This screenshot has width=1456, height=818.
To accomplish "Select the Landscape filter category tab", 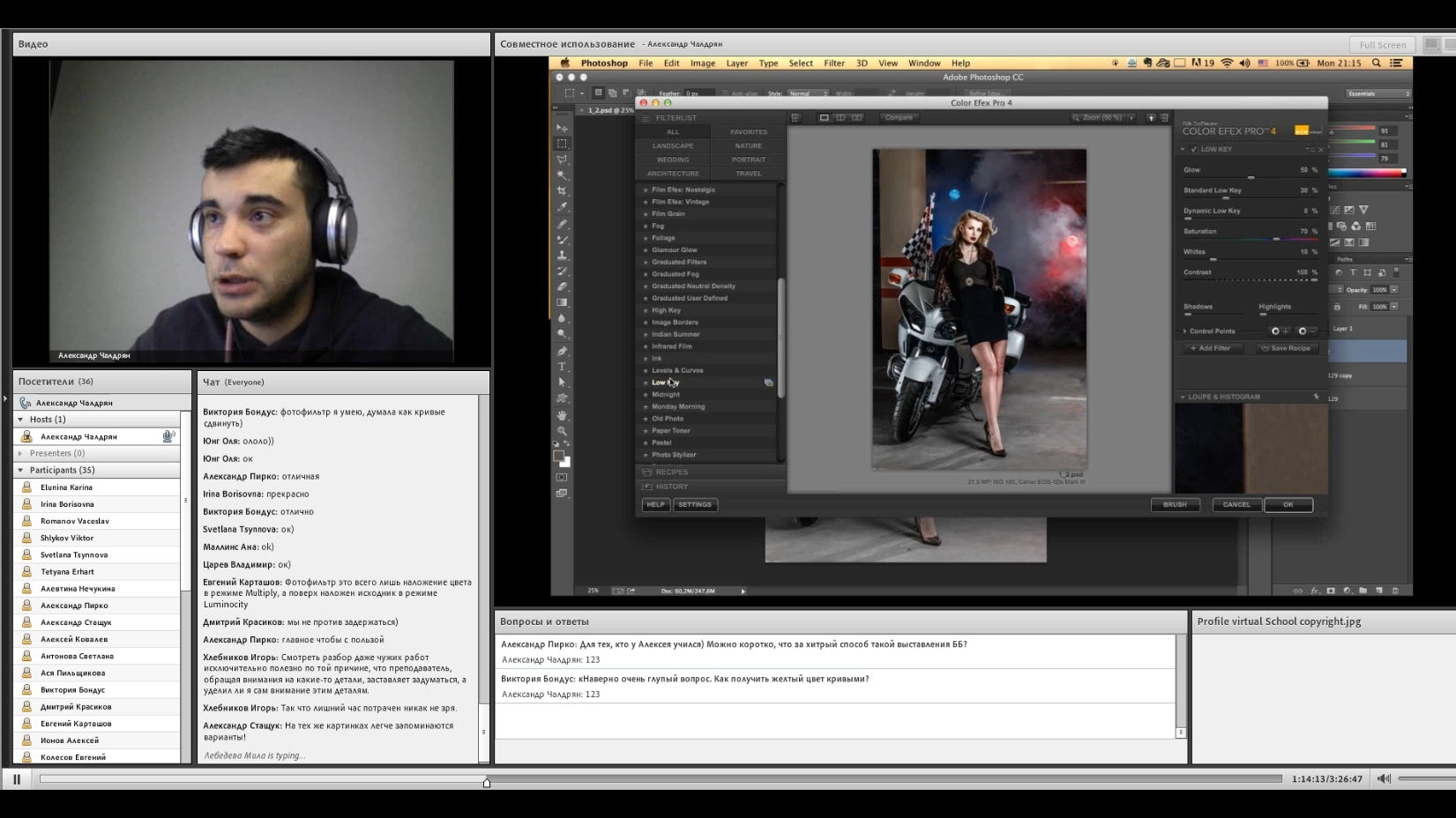I will 673,145.
